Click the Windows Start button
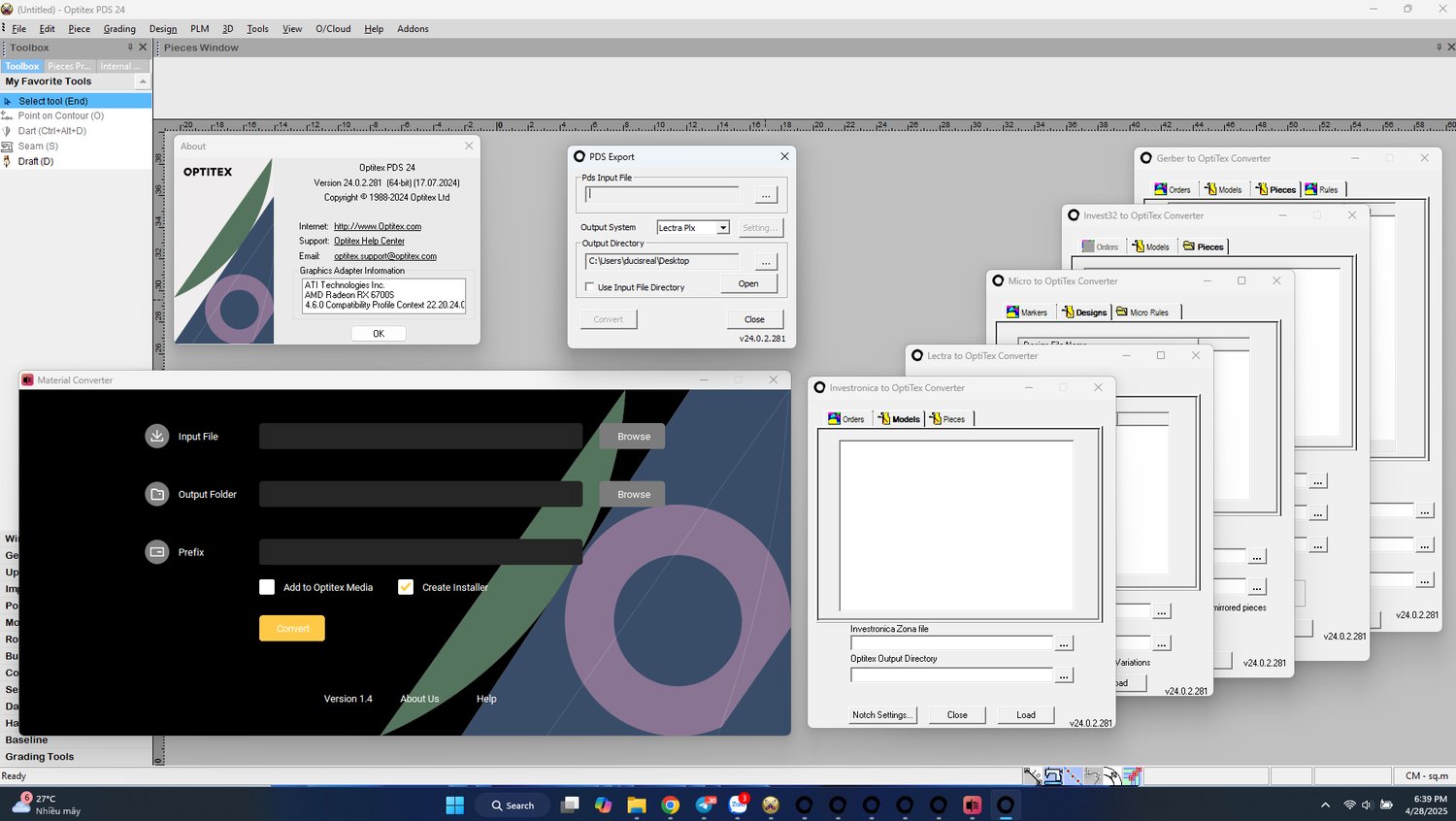The image size is (1456, 821). pyautogui.click(x=454, y=805)
